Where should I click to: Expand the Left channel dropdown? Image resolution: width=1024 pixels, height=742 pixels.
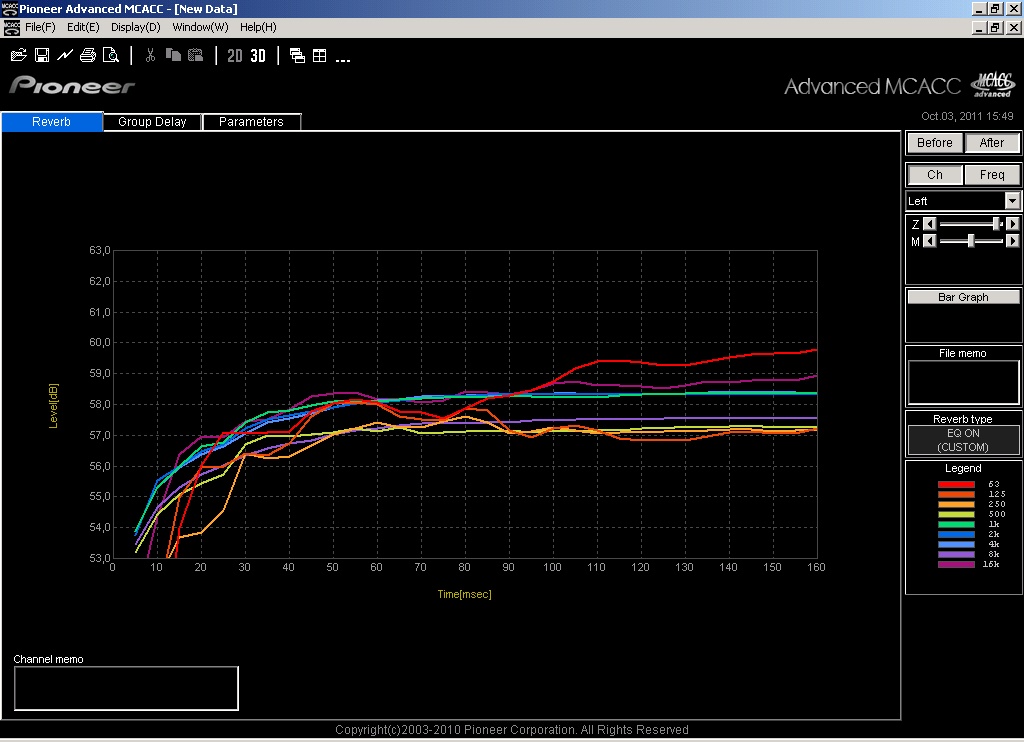[1012, 201]
